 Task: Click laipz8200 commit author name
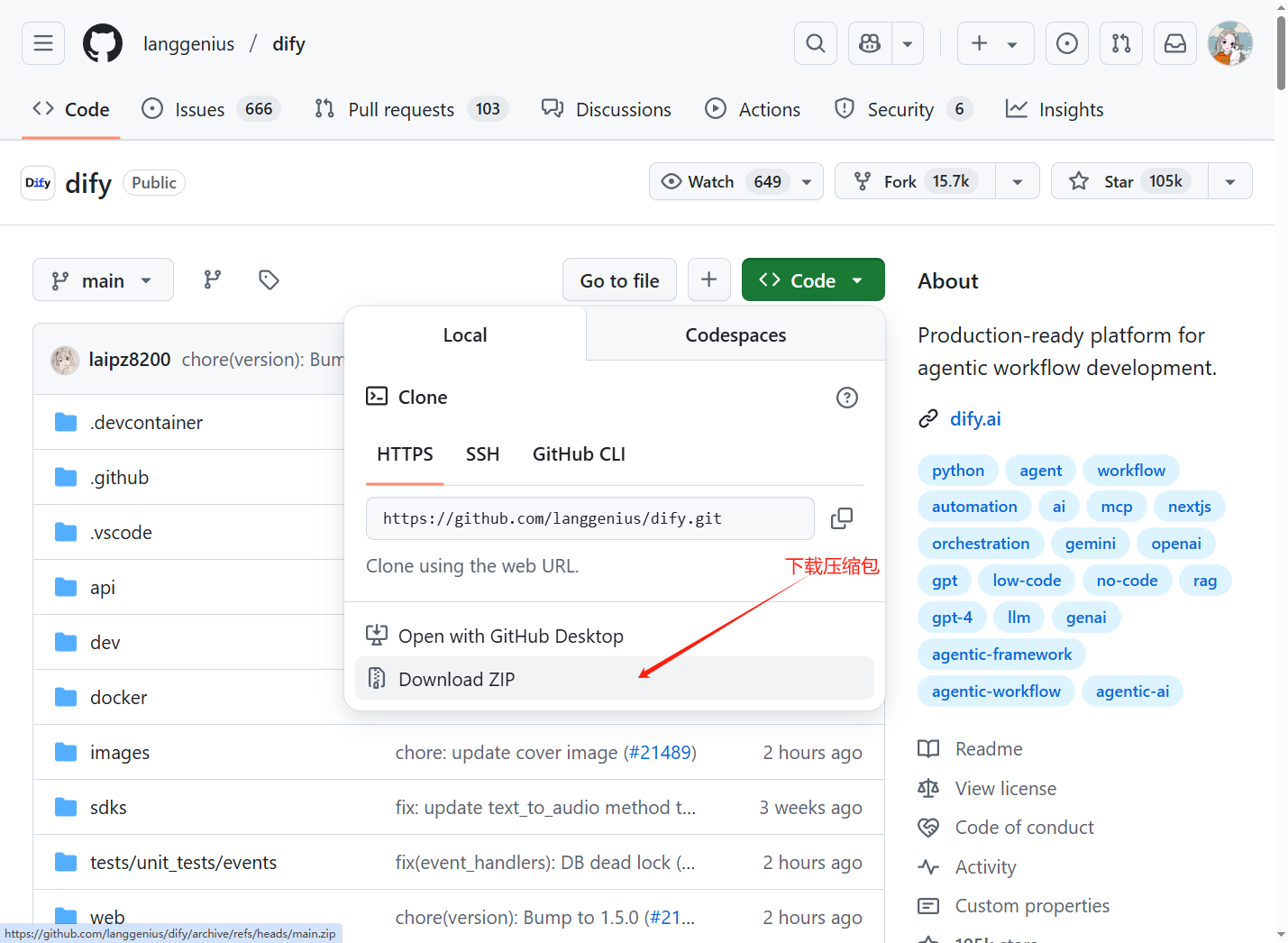pyautogui.click(x=130, y=360)
